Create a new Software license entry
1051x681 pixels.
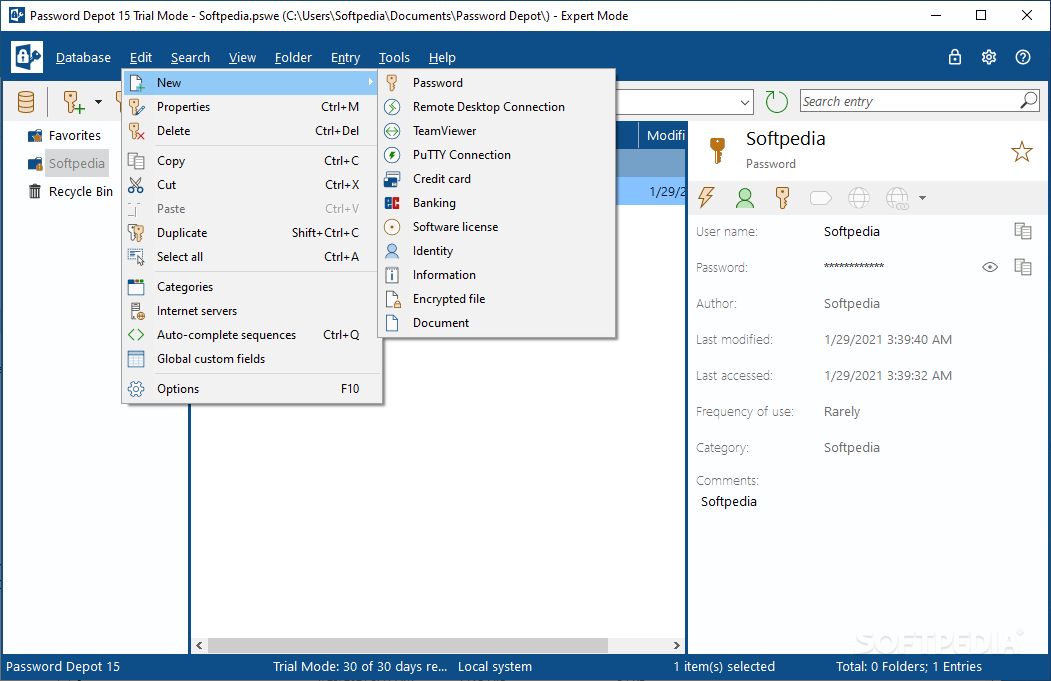click(496, 227)
